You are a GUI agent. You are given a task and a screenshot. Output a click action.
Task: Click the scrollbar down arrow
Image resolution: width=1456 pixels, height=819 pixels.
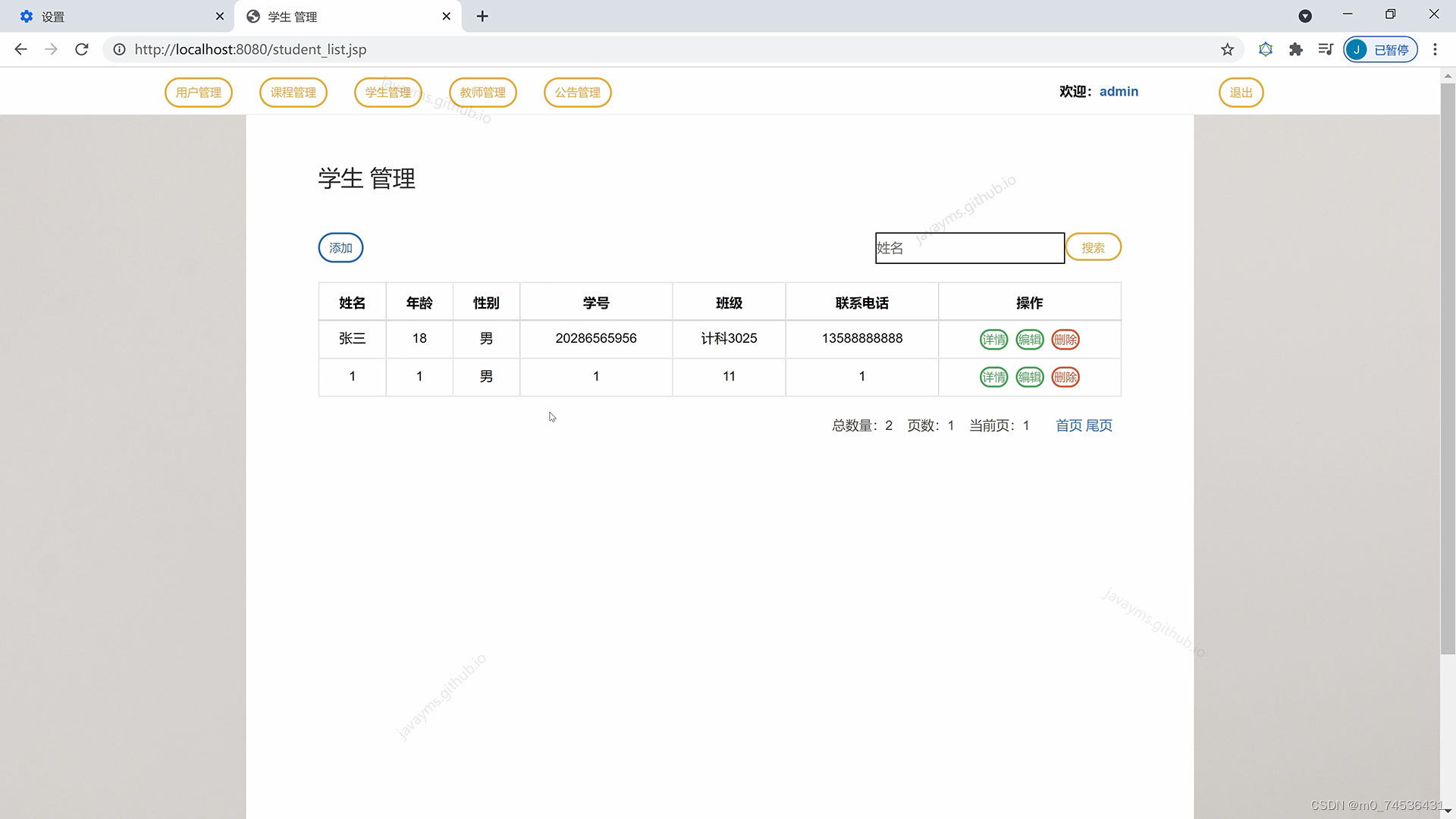[x=1448, y=811]
